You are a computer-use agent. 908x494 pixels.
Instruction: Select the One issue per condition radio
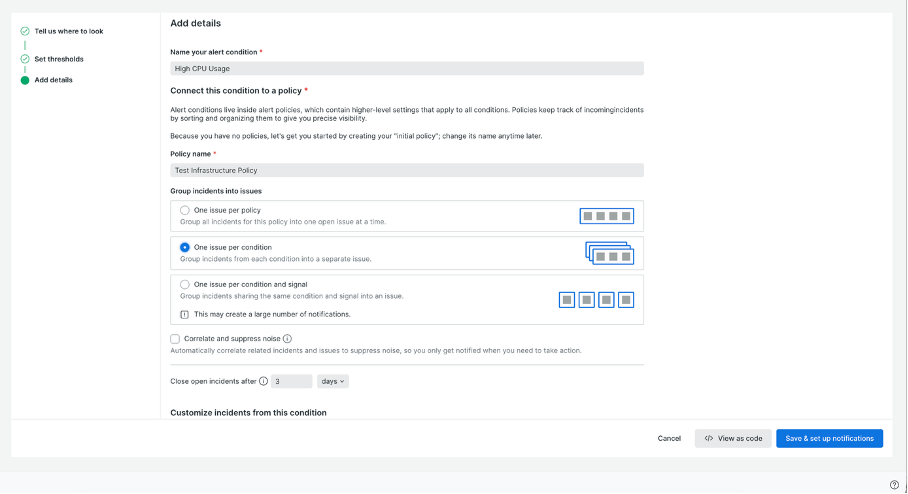(185, 247)
